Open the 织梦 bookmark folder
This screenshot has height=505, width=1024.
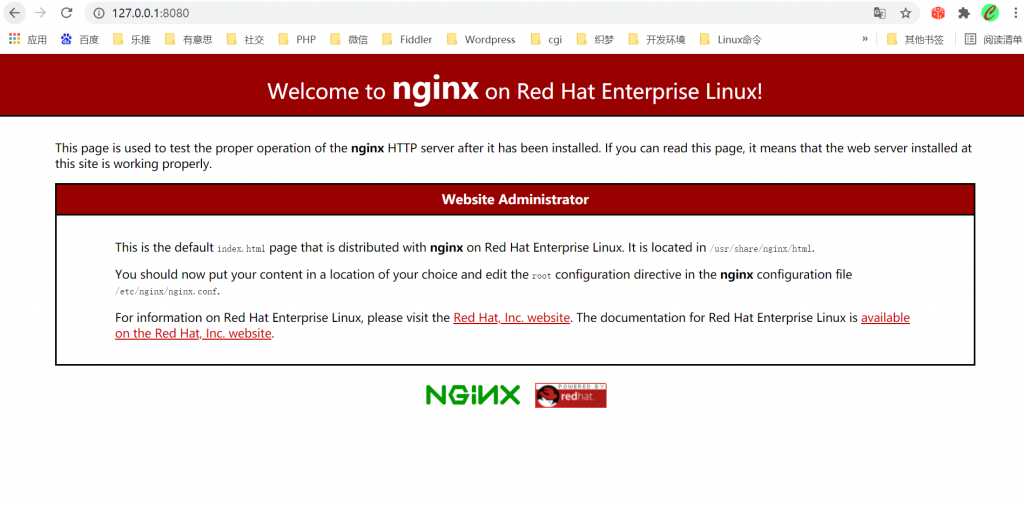tap(596, 39)
